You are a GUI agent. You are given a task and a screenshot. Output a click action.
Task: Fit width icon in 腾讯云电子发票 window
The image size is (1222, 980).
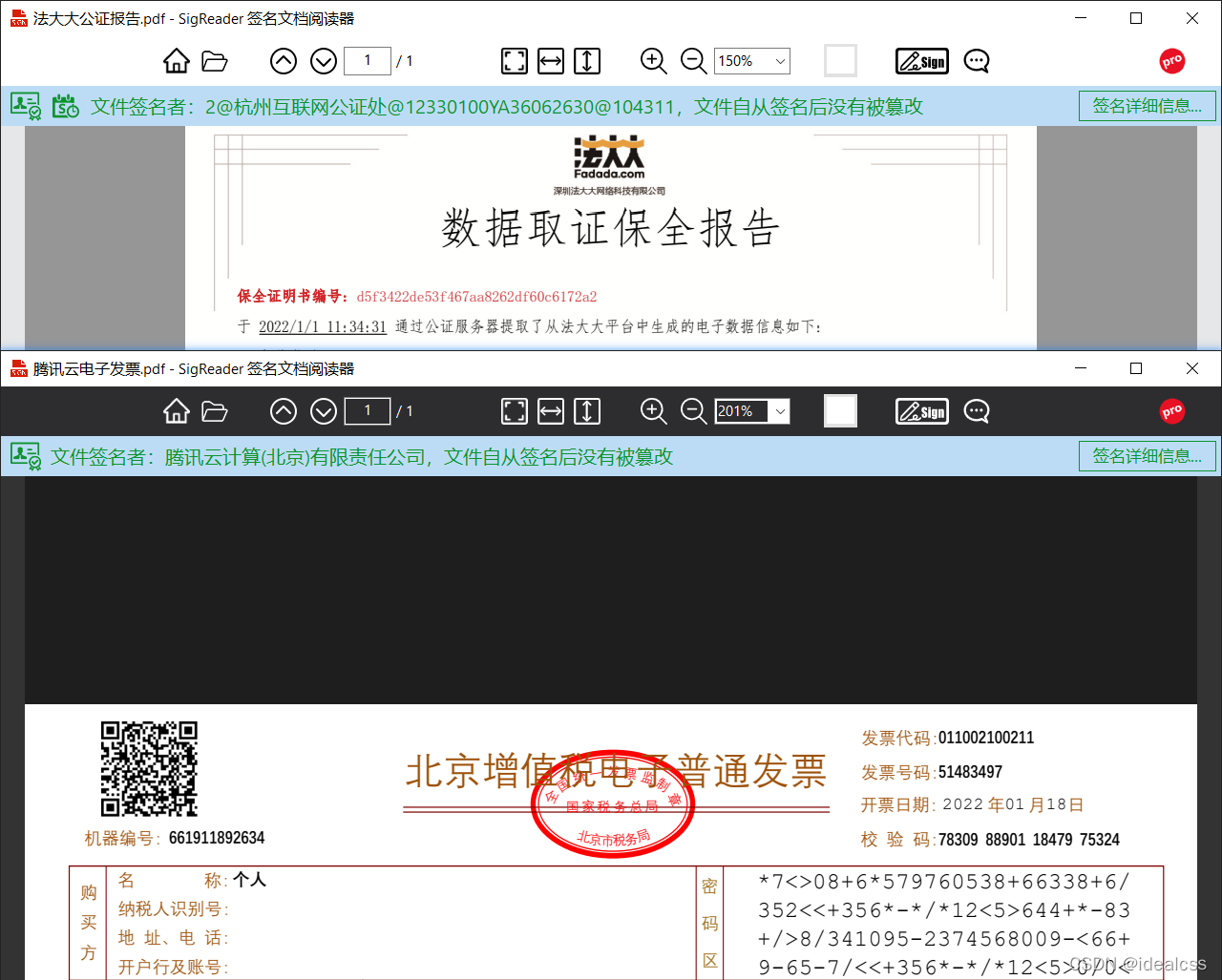[551, 411]
